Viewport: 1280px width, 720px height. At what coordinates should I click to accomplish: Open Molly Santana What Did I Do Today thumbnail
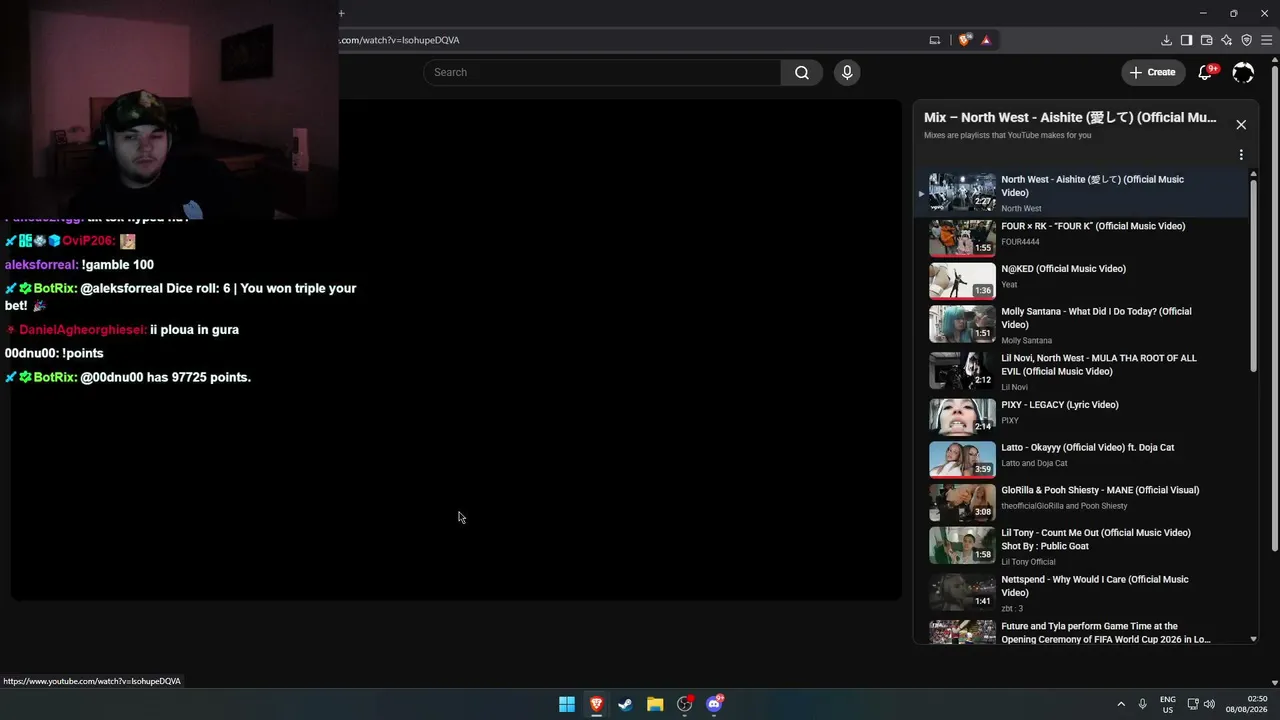962,324
